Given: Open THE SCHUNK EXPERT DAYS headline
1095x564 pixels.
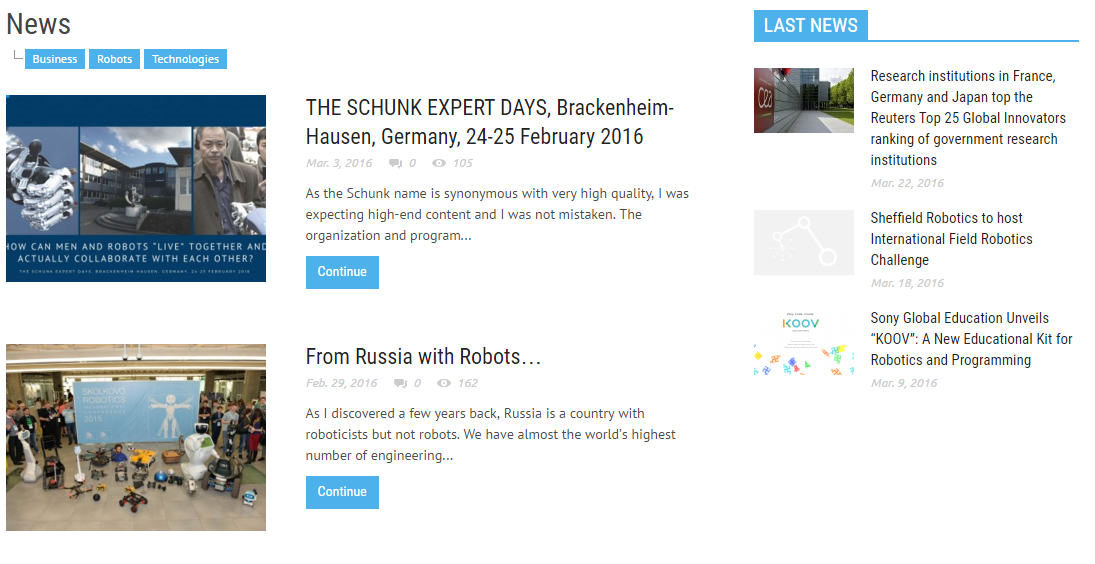Looking at the screenshot, I should pyautogui.click(x=490, y=122).
